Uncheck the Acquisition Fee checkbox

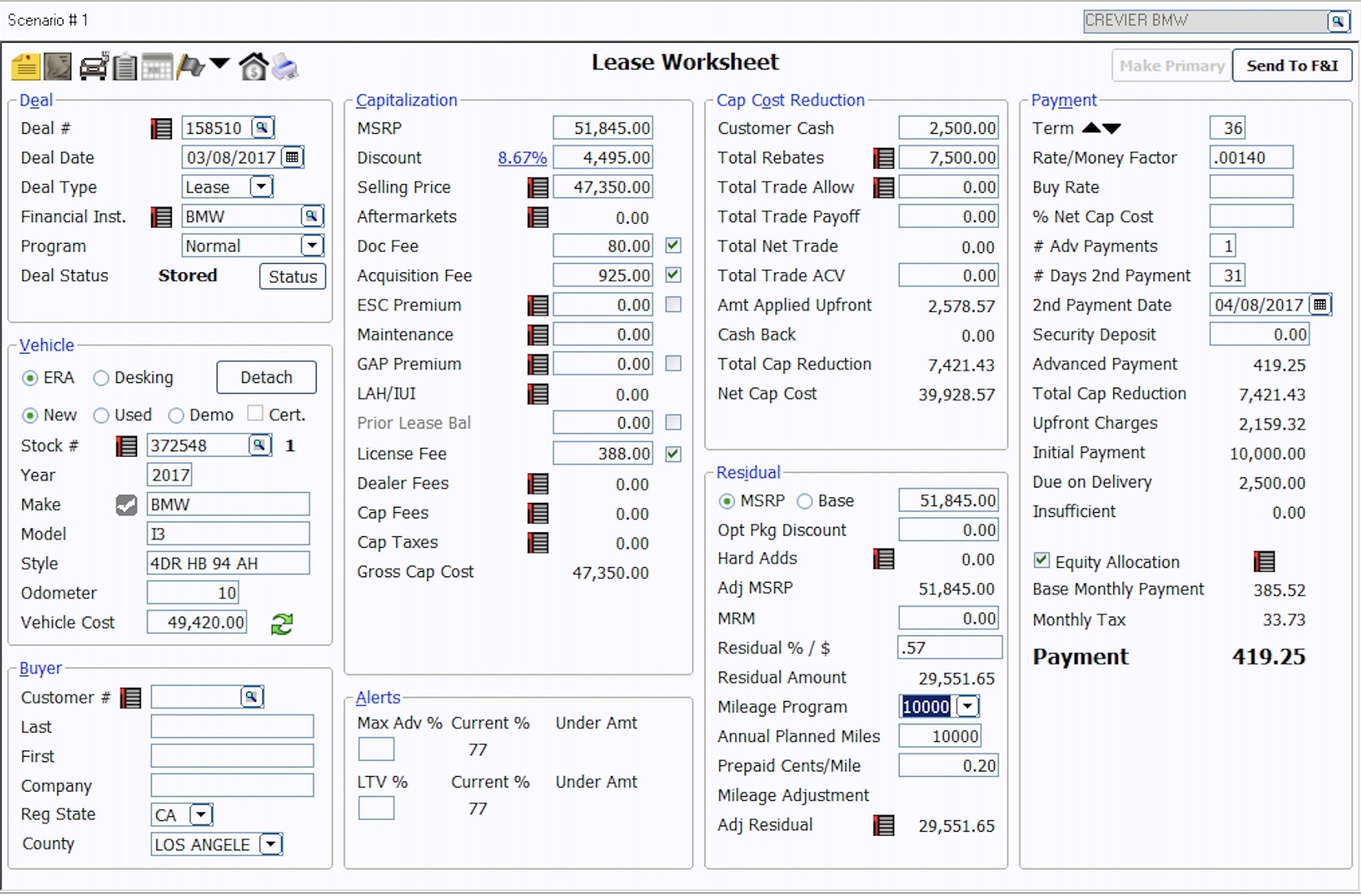coord(674,275)
